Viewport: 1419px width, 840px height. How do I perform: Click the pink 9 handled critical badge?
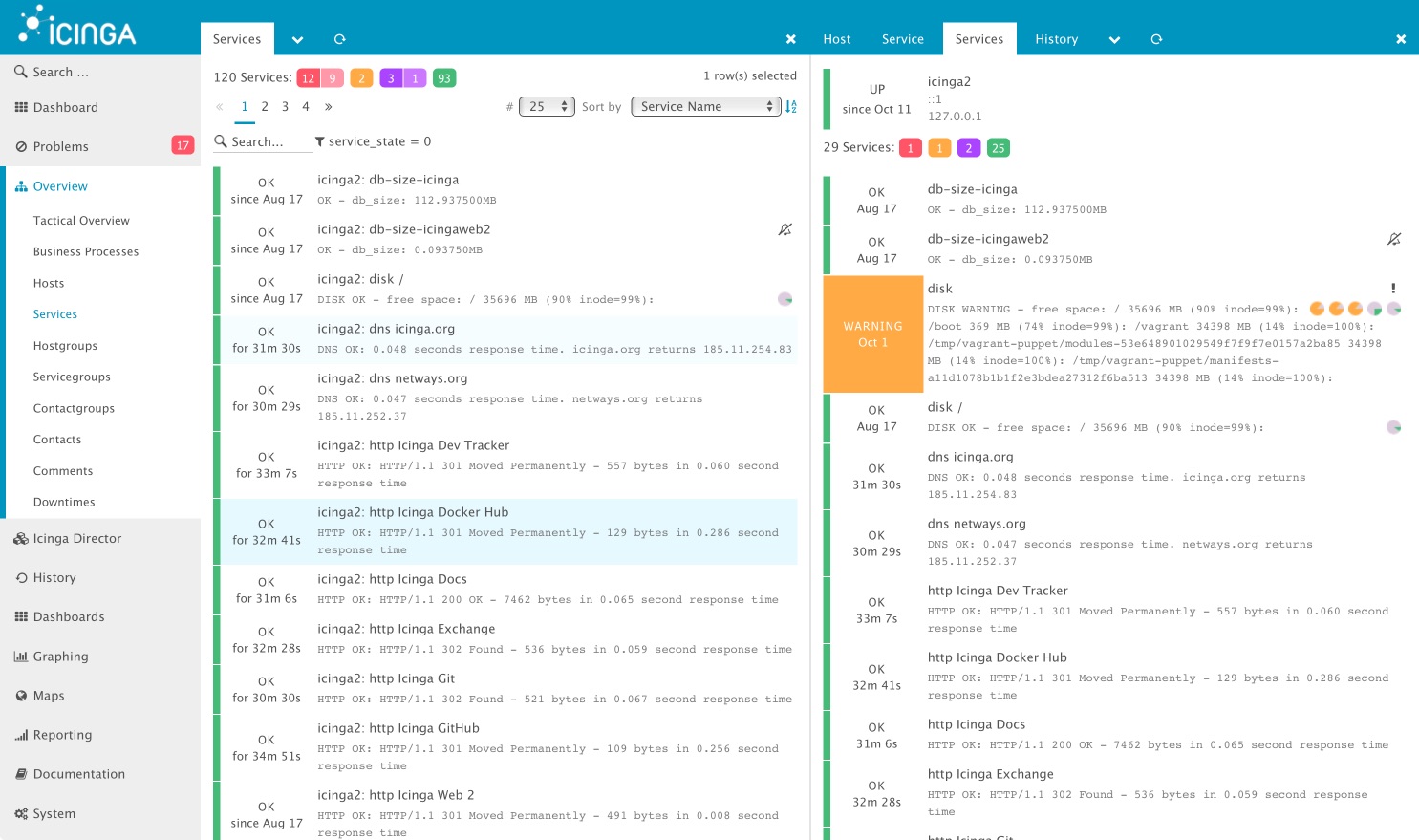pos(332,78)
